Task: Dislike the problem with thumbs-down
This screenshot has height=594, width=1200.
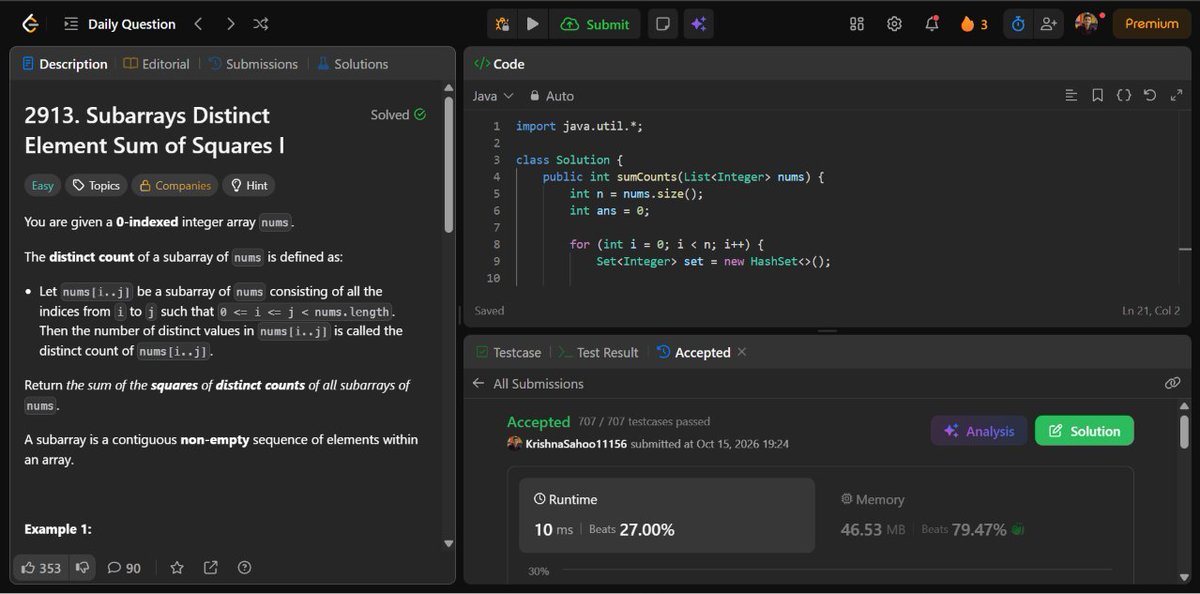Action: tap(83, 568)
